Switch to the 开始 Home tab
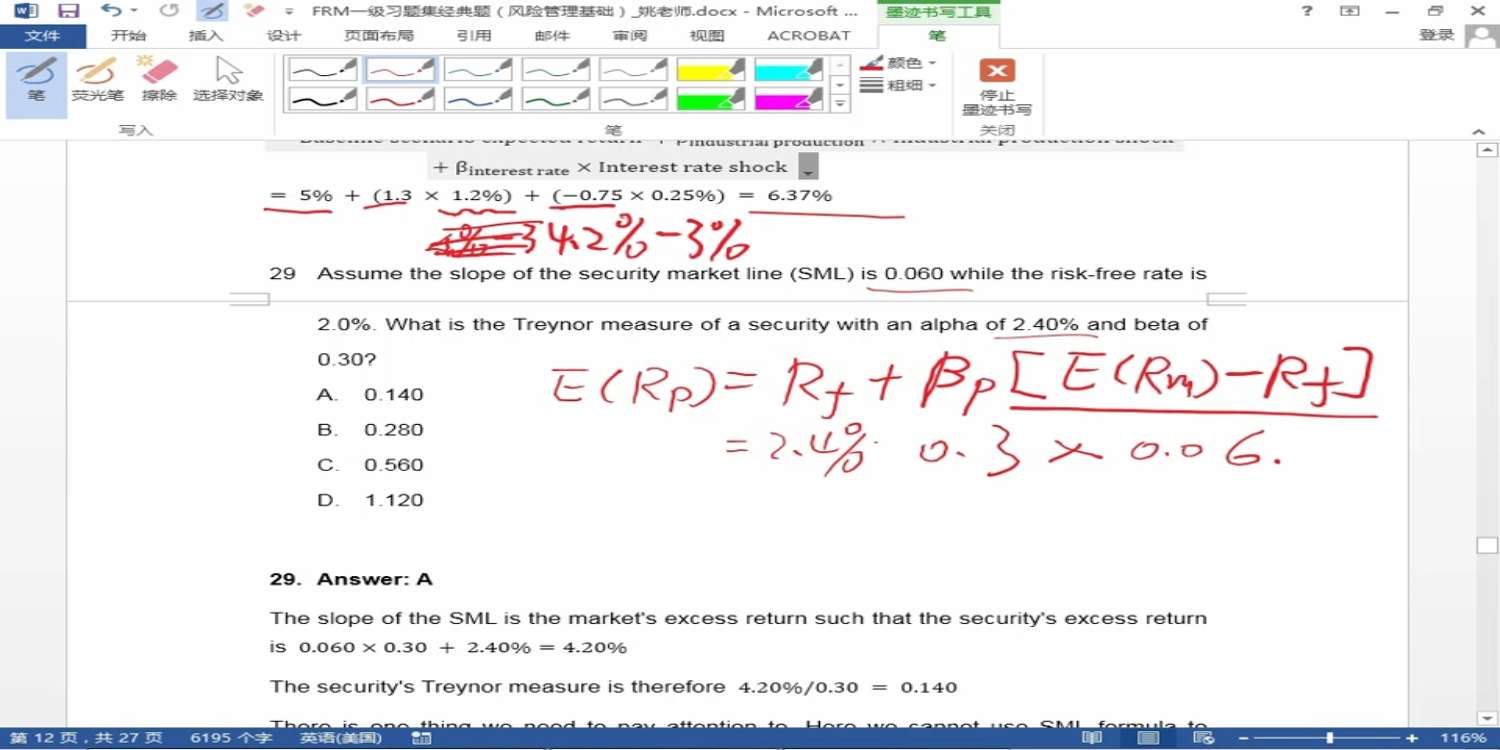1500x750 pixels. coord(128,35)
